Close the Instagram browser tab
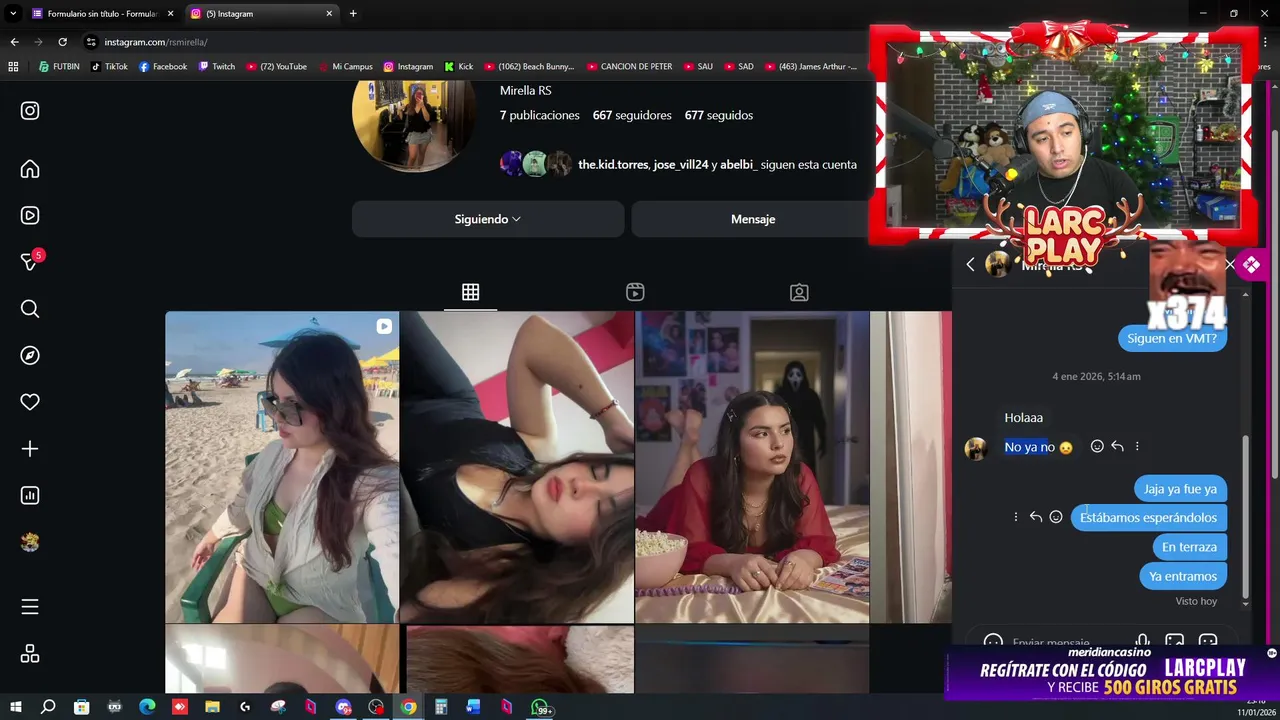This screenshot has height=720, width=1280. pos(329,14)
